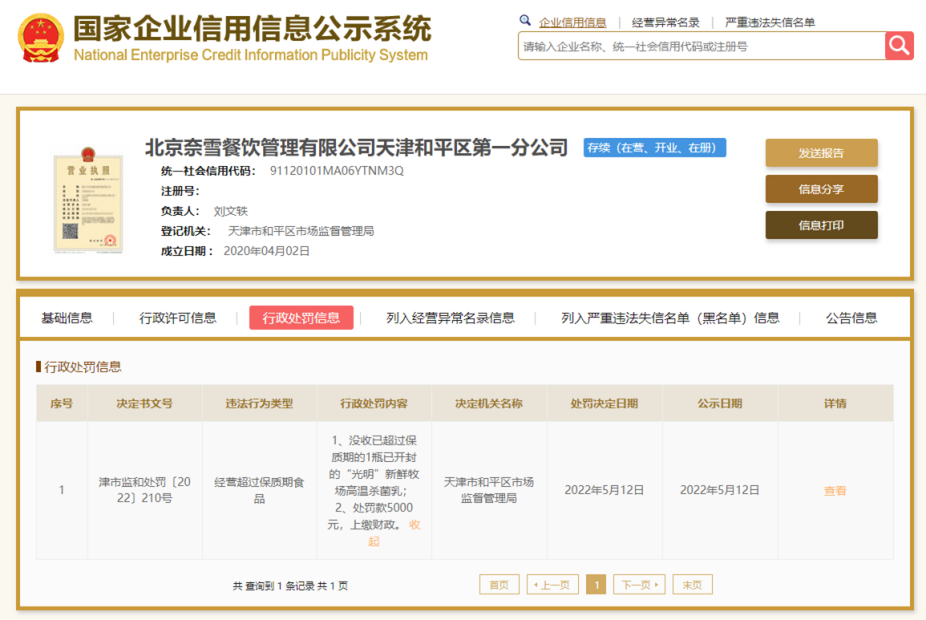Viewport: 926px width, 620px height.
Task: Switch to the 行政处罚信息 tab
Action: pos(301,318)
